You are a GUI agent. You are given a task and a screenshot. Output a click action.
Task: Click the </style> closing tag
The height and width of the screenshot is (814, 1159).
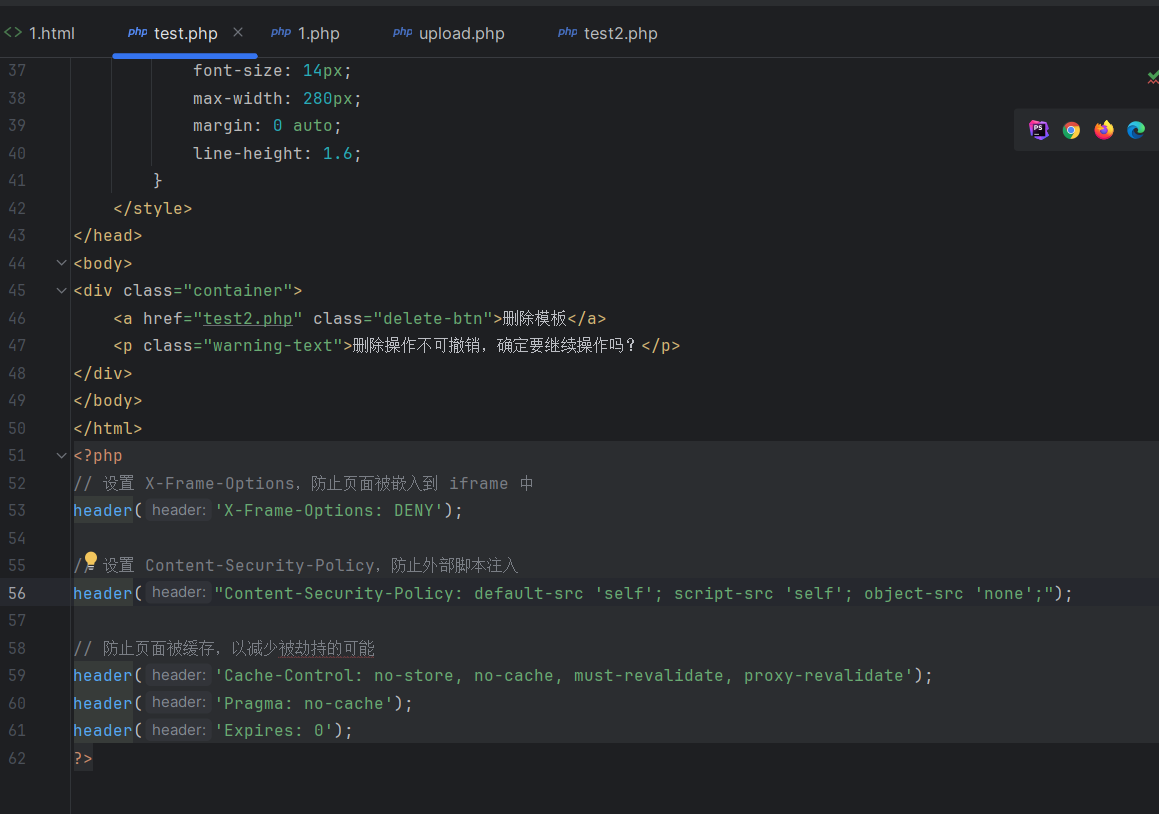point(153,208)
